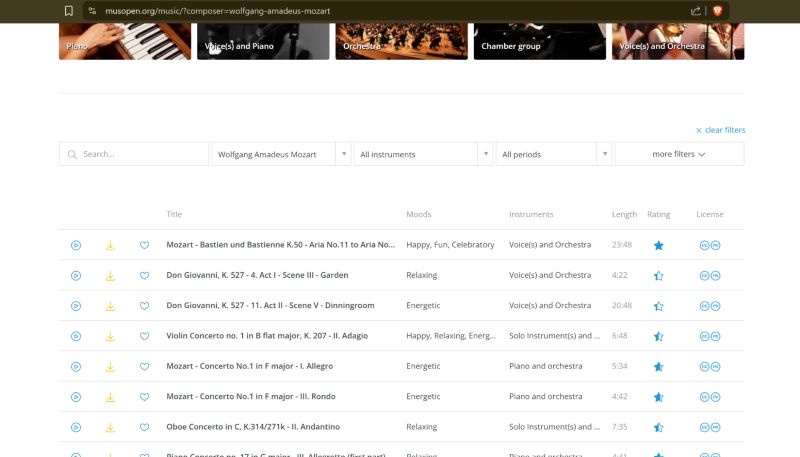Sort by License column header

pos(710,214)
